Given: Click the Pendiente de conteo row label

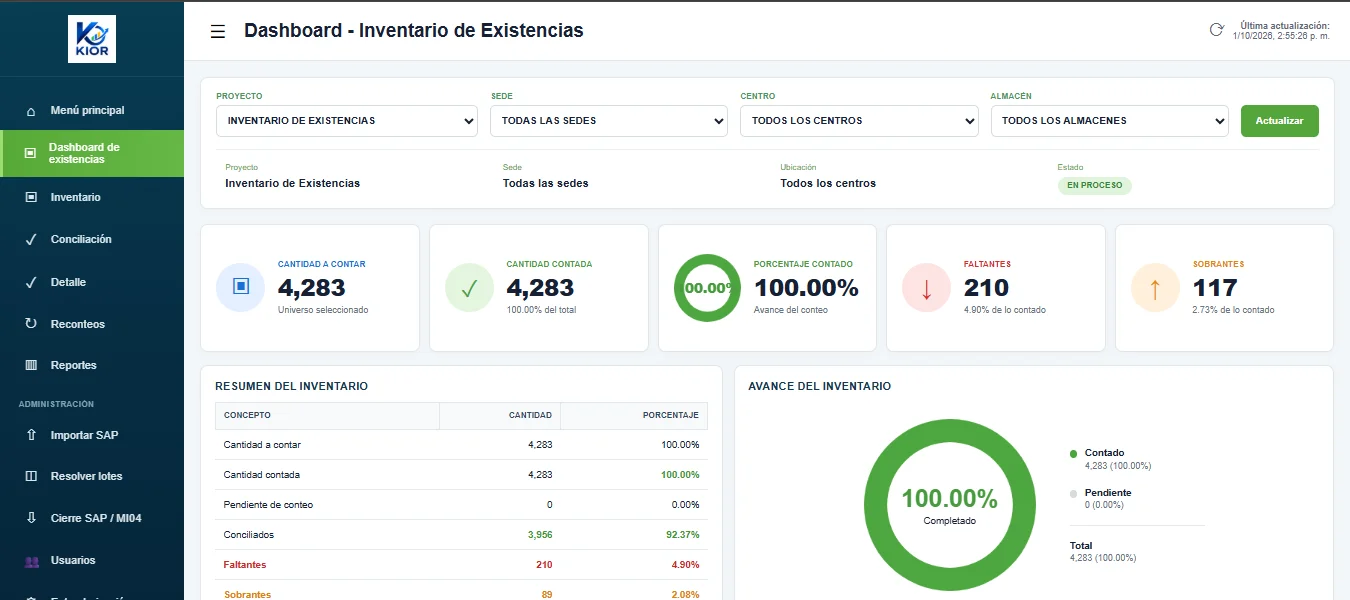Looking at the screenshot, I should click(268, 505).
